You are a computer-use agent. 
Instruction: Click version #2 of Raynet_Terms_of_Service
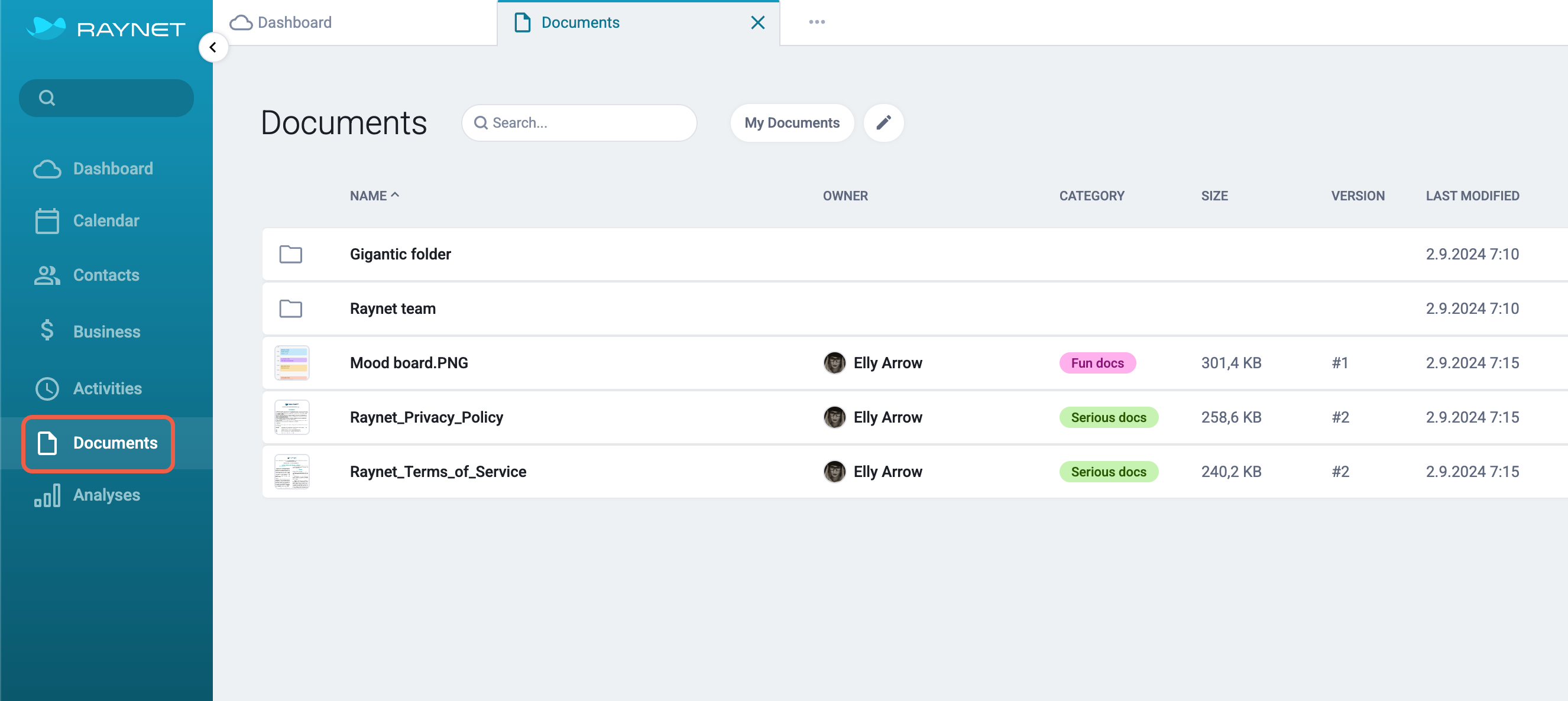click(x=1340, y=472)
